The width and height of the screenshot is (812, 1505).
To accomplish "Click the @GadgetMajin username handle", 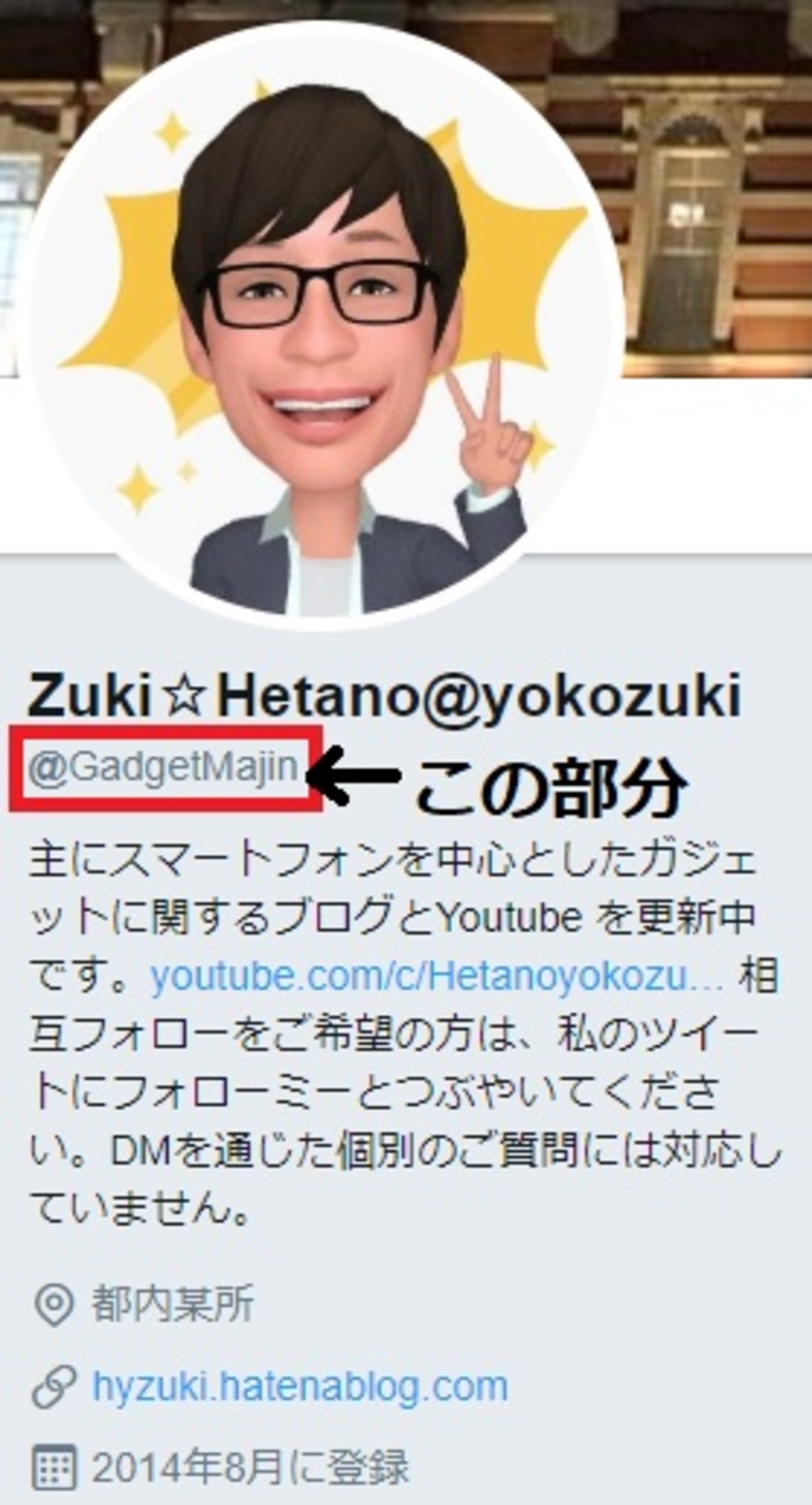I will click(x=162, y=768).
